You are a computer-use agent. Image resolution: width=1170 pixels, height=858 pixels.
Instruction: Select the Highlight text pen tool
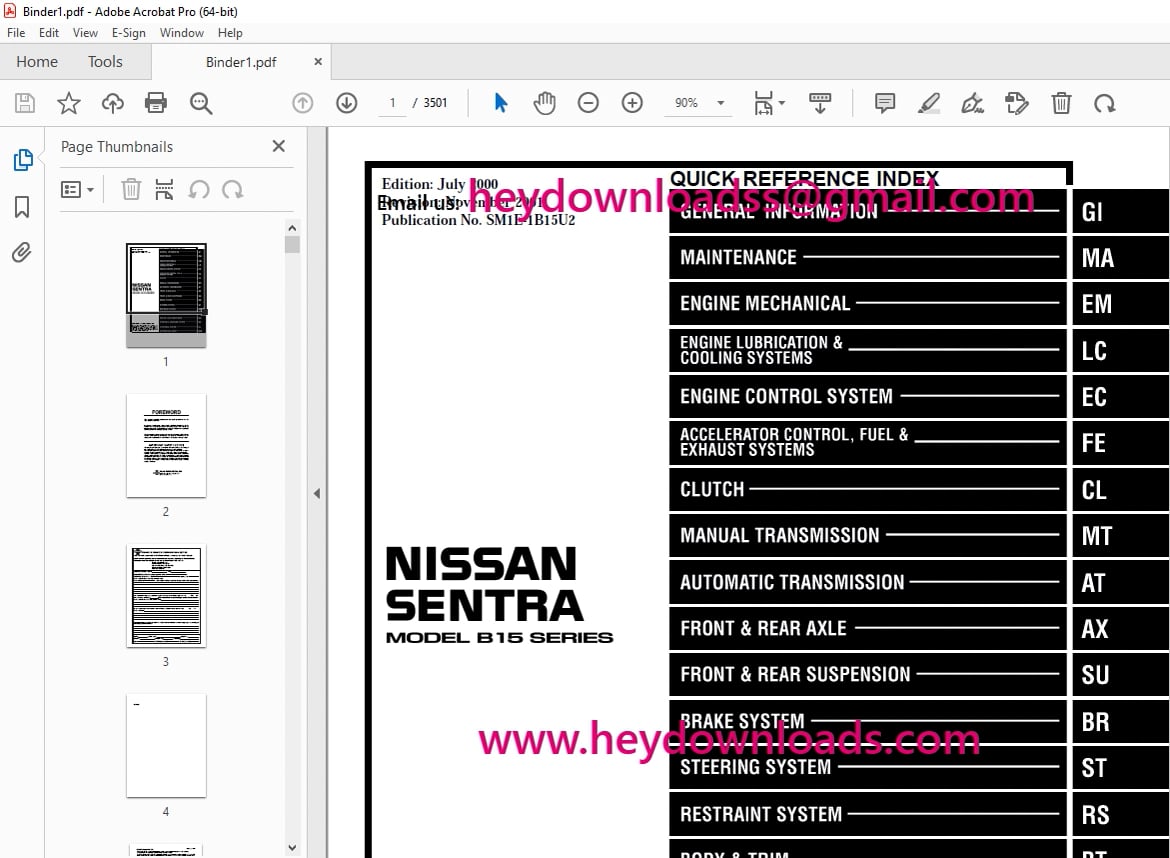coord(928,103)
